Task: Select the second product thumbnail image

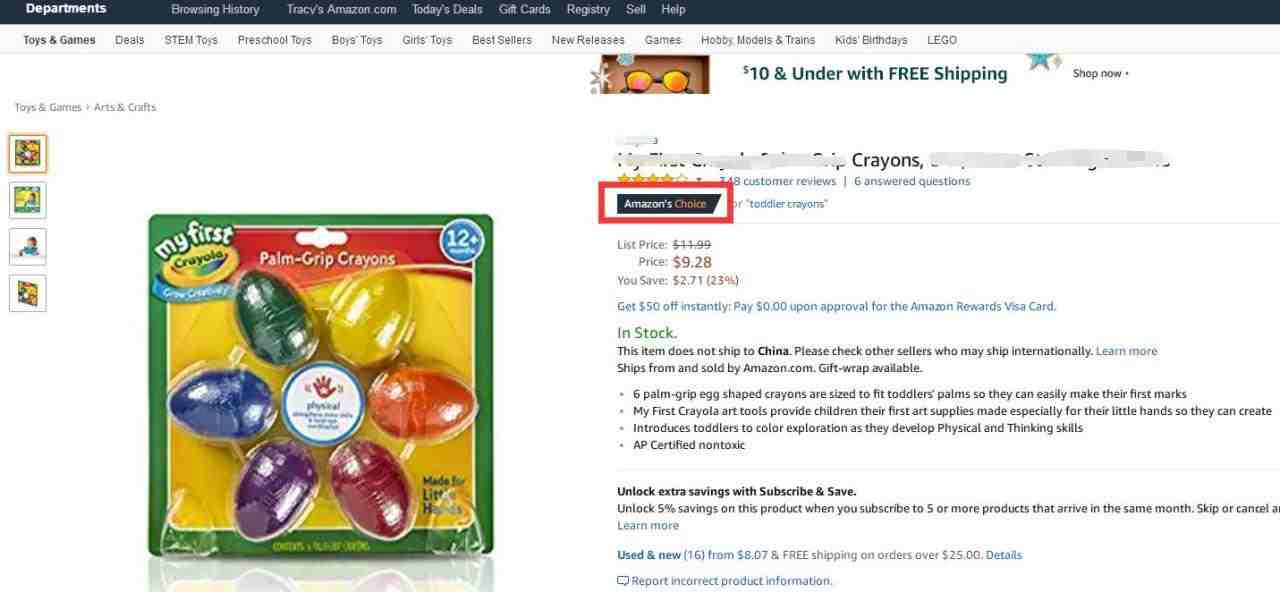Action: [x=28, y=200]
